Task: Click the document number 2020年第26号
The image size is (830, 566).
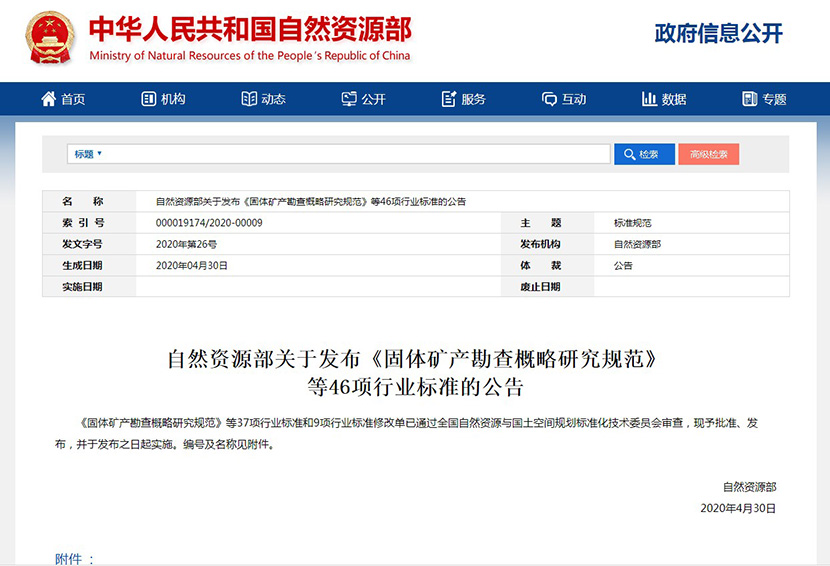Action: (x=186, y=244)
